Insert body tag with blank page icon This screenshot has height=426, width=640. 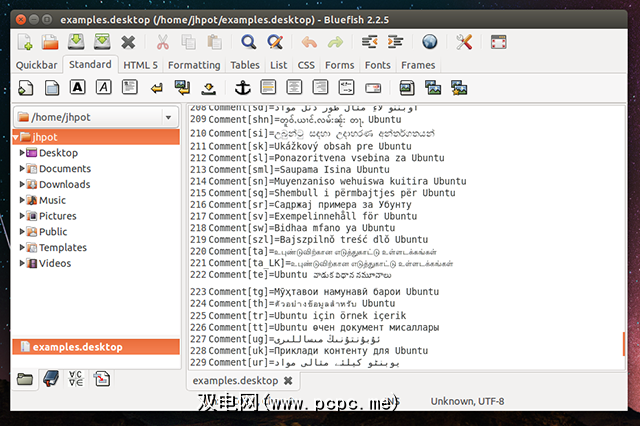(x=52, y=88)
